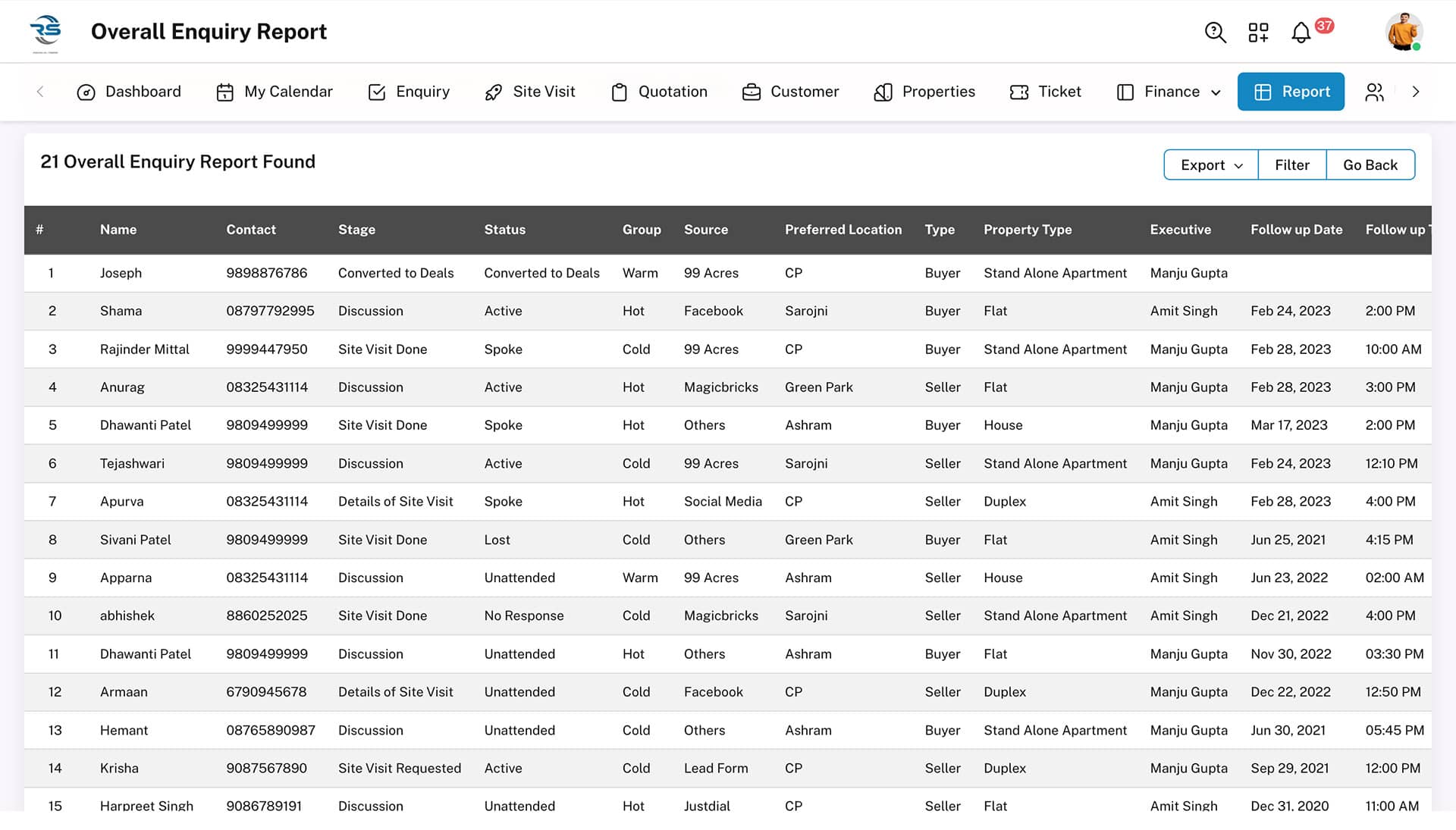Click the Ticket icon

[x=1019, y=92]
